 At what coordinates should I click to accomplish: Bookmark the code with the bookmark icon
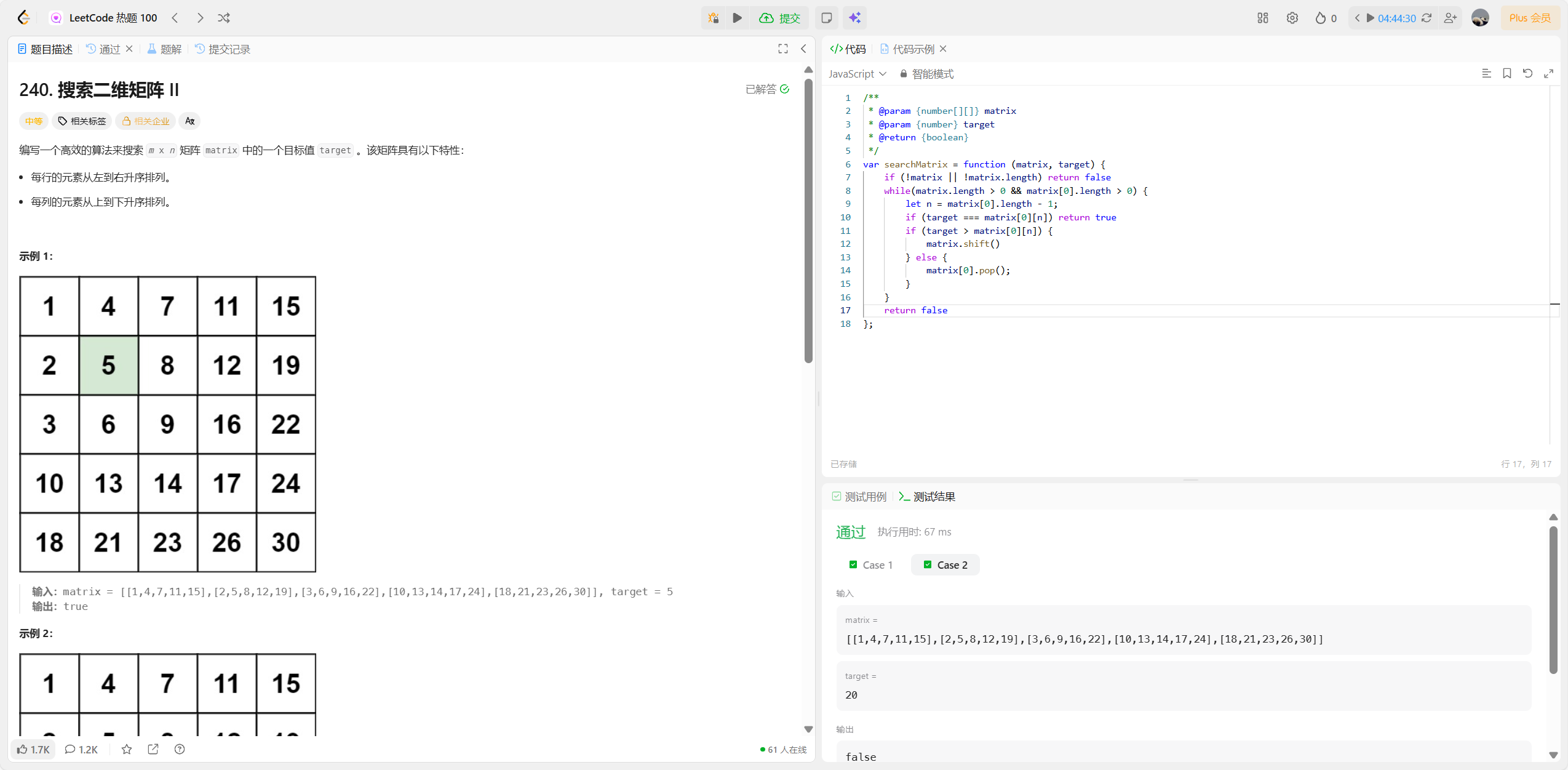pyautogui.click(x=1506, y=73)
